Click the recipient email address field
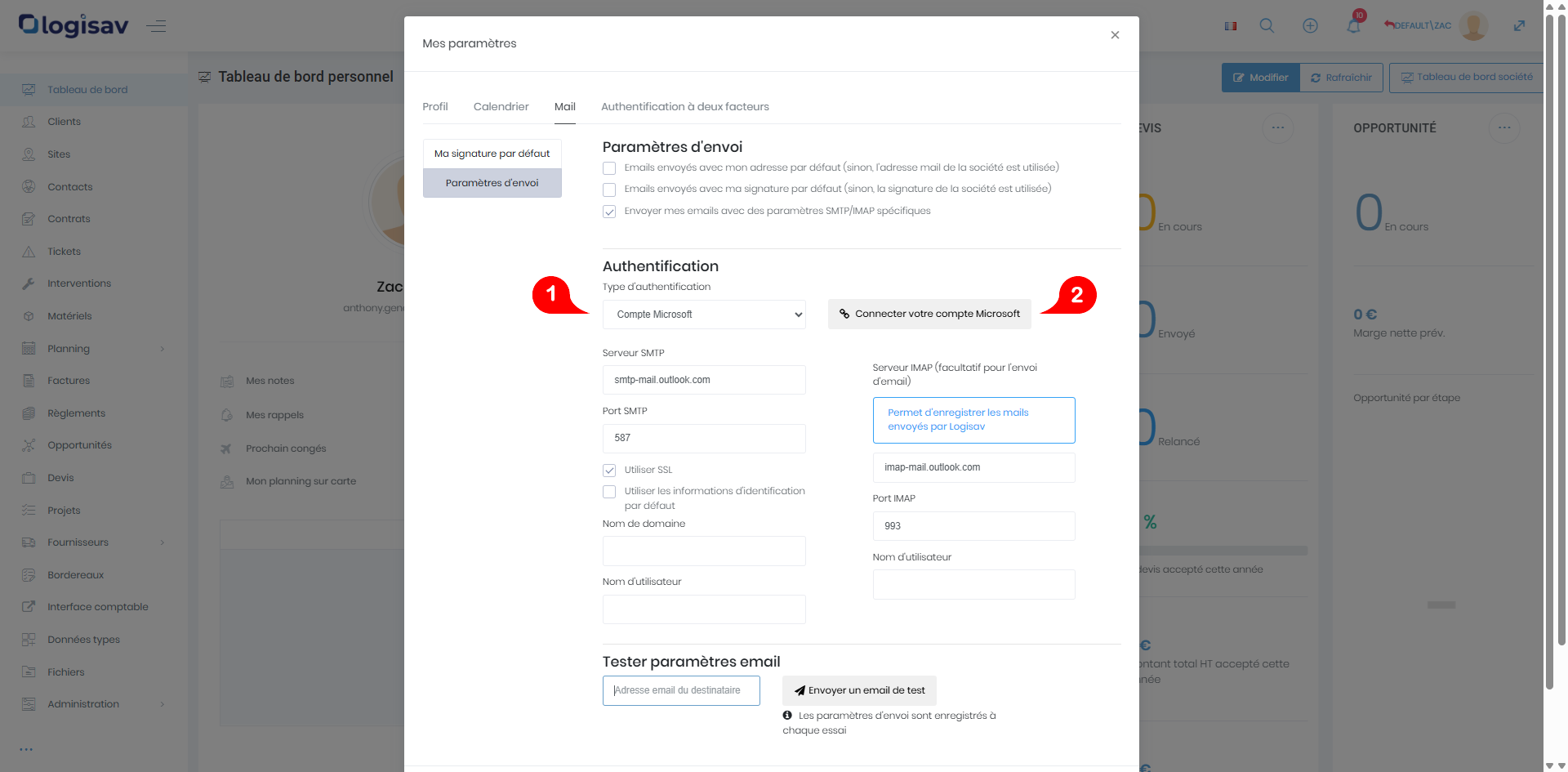Image resolution: width=1568 pixels, height=772 pixels. coord(681,690)
